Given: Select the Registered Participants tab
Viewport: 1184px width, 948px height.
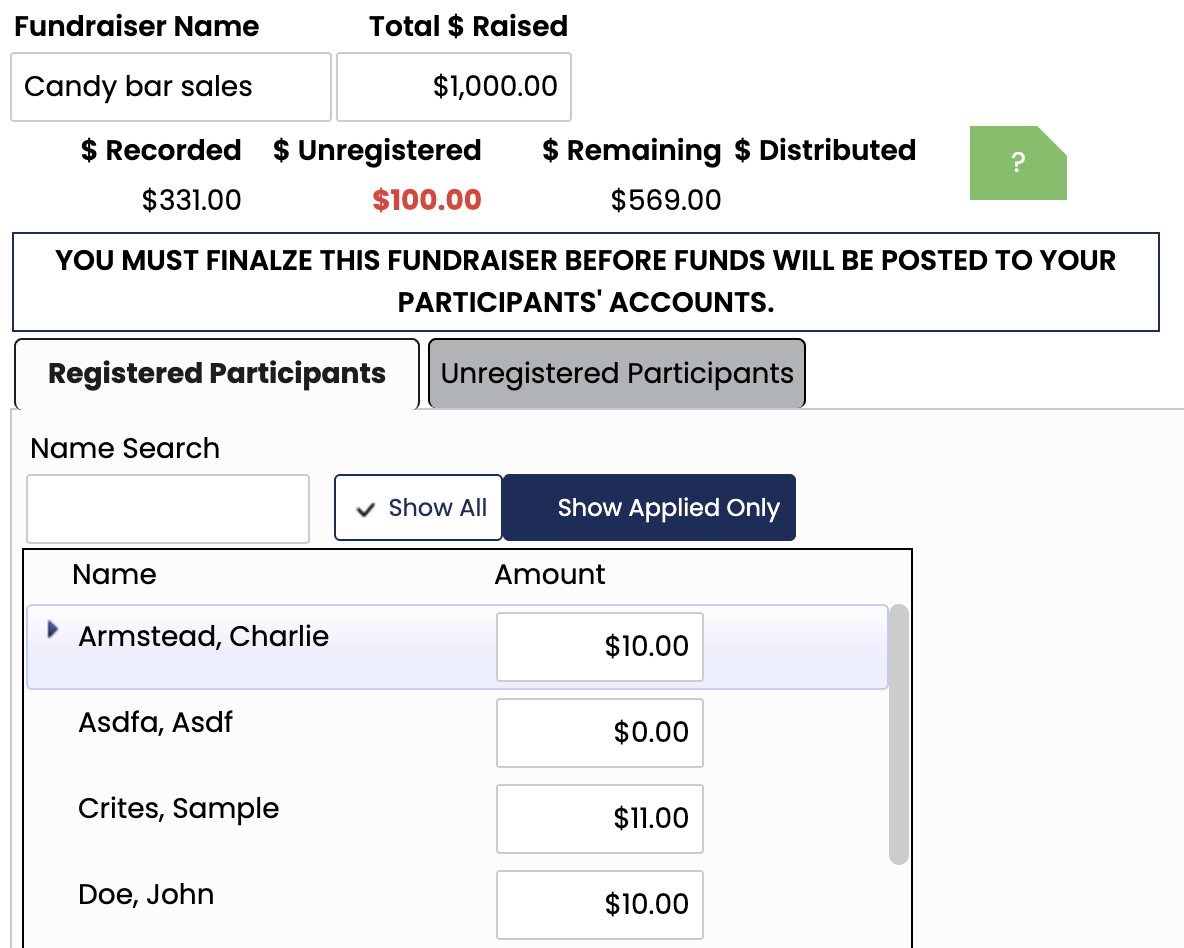Looking at the screenshot, I should pyautogui.click(x=216, y=373).
